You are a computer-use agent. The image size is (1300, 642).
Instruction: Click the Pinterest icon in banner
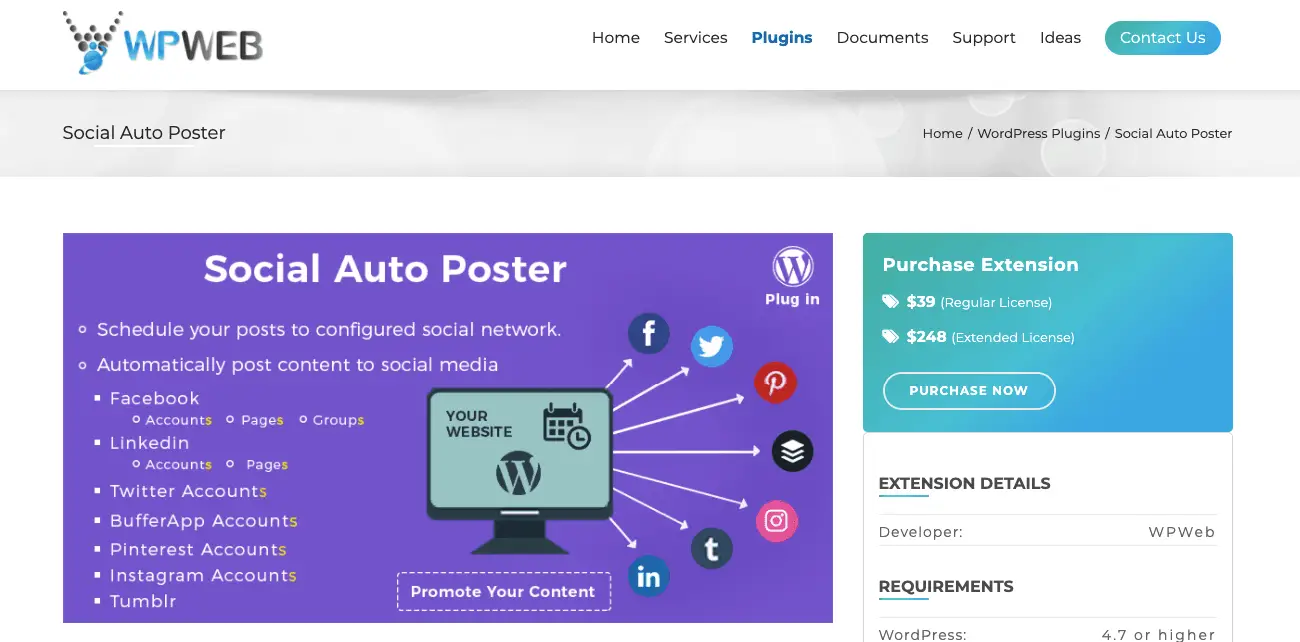(x=775, y=383)
